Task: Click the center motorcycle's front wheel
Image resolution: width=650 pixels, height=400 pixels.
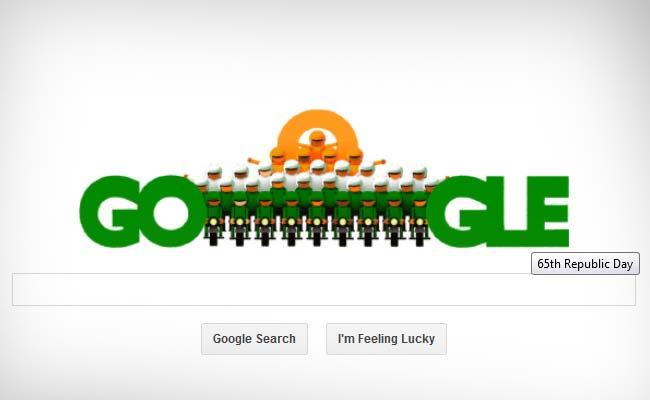Action: tap(317, 238)
